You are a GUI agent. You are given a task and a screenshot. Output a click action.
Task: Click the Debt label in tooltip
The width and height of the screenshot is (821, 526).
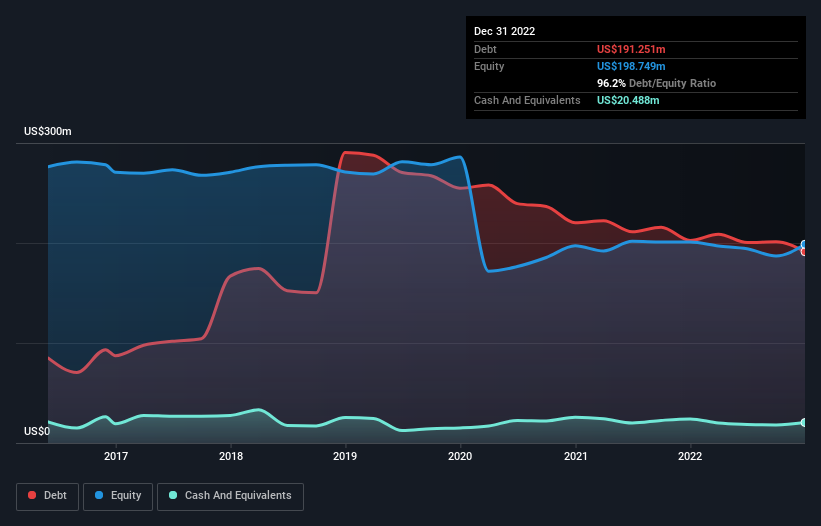485,49
